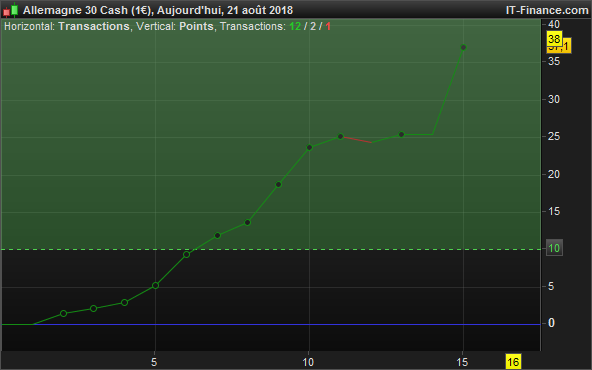Click the y-axis value 35
This screenshot has height=370, width=592.
tap(554, 61)
